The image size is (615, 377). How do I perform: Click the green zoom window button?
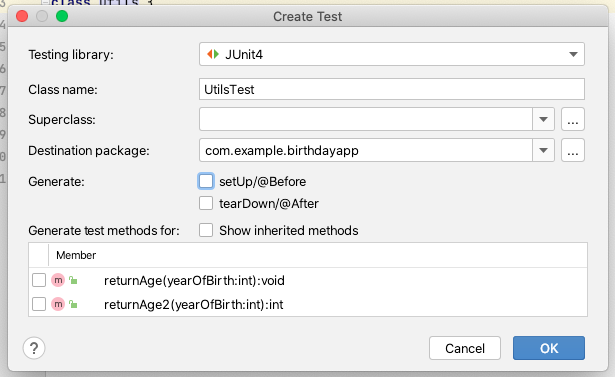(62, 16)
